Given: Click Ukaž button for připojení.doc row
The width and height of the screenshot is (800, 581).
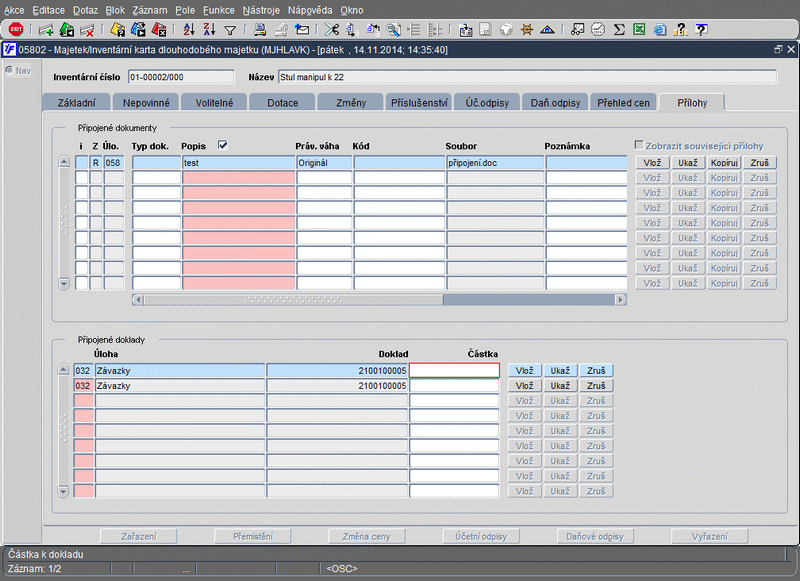Looking at the screenshot, I should (x=687, y=162).
